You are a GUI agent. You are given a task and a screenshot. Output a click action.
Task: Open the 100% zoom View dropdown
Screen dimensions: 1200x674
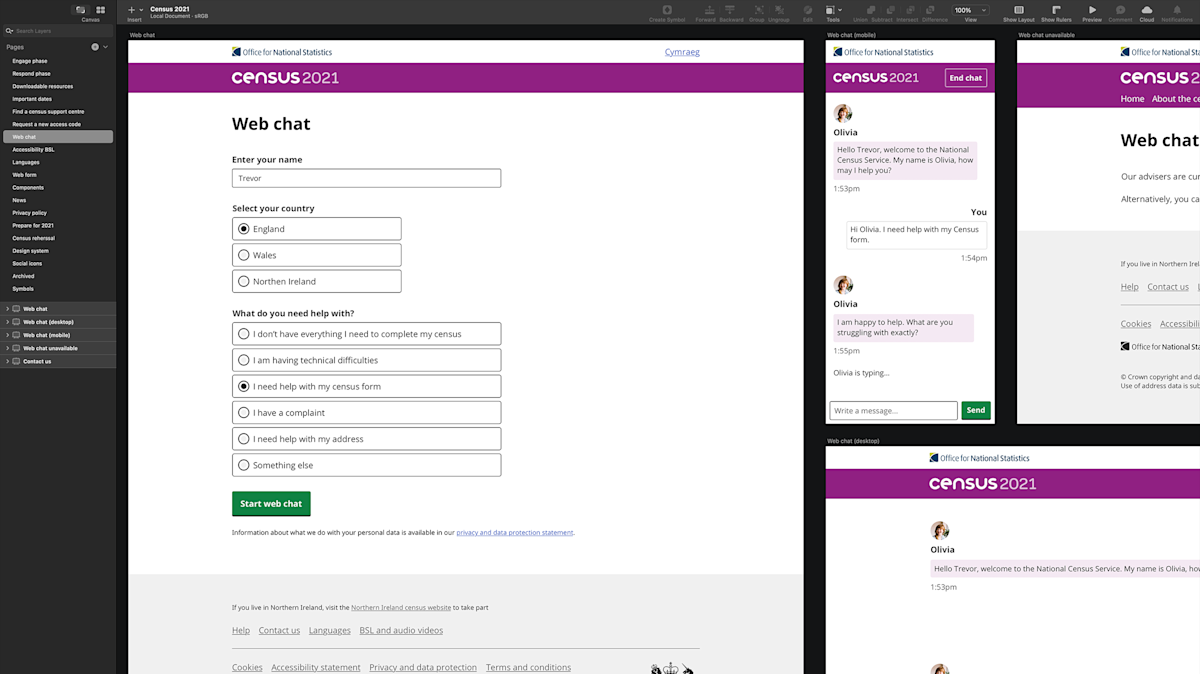coord(969,10)
